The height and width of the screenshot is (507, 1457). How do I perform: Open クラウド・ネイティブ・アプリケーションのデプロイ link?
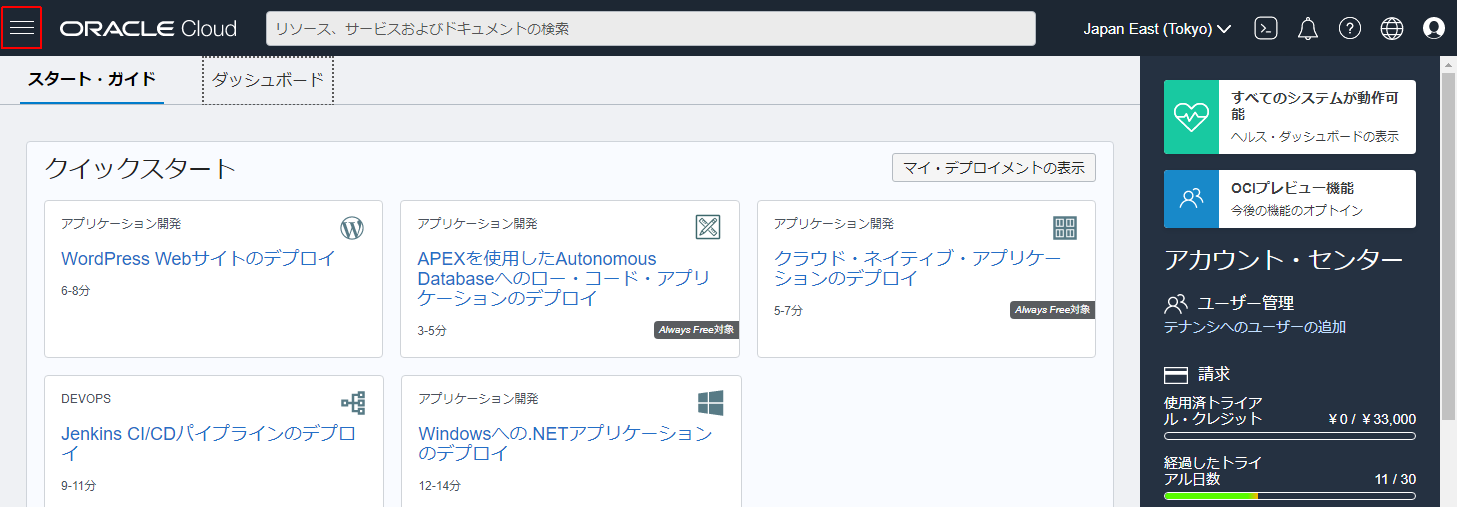click(918, 269)
